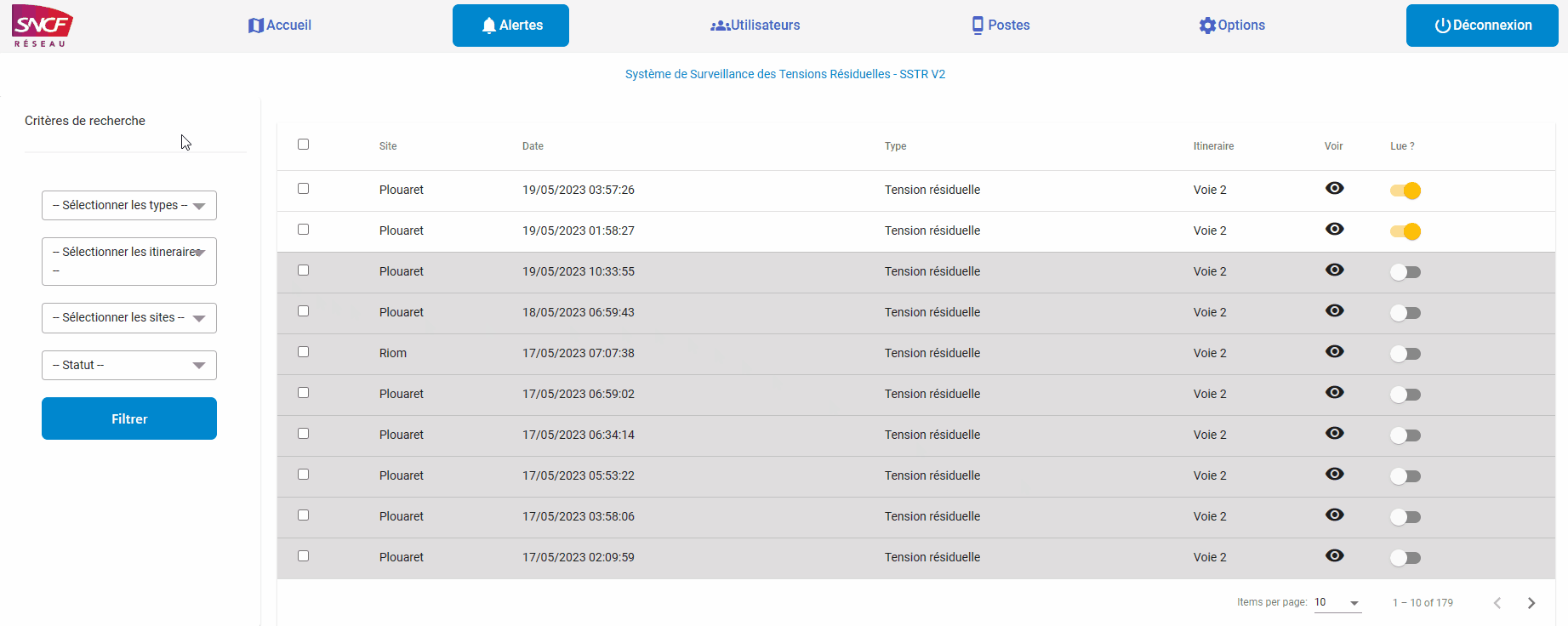View the alert dated 17/05/2023 05:53:22
Viewport: 1568px width, 626px height.
click(1334, 474)
